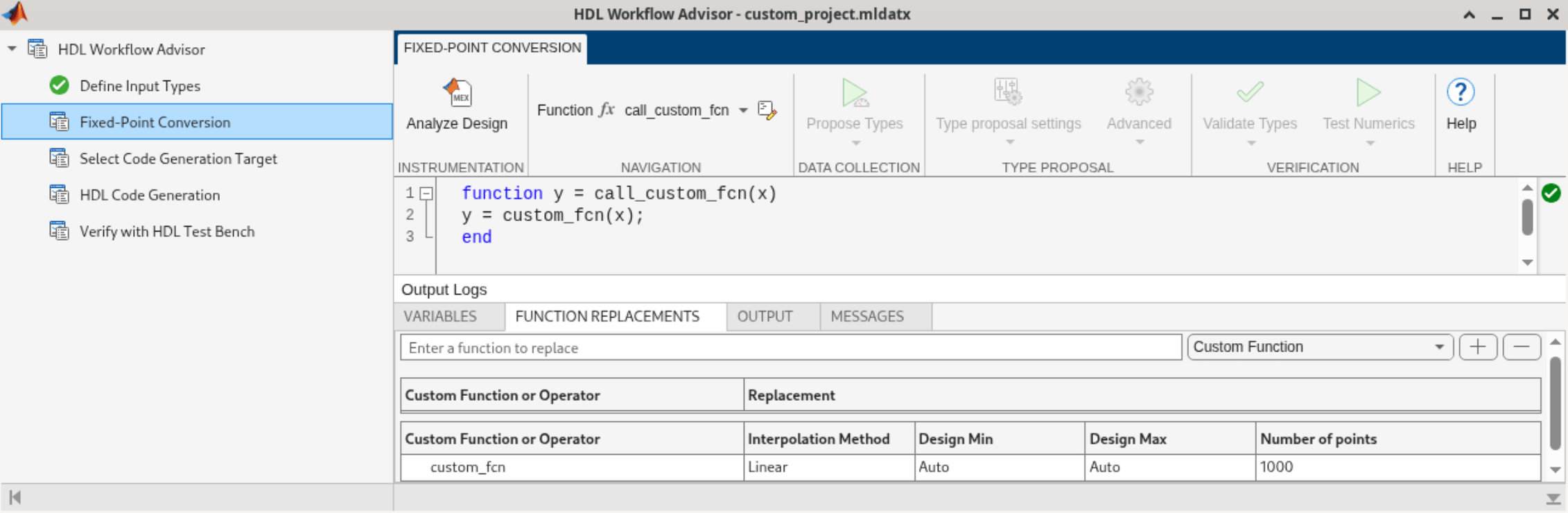Screen dimensions: 1568x513
Task: Click the collapse-panel arrow icon at bottom right
Action: (1553, 498)
